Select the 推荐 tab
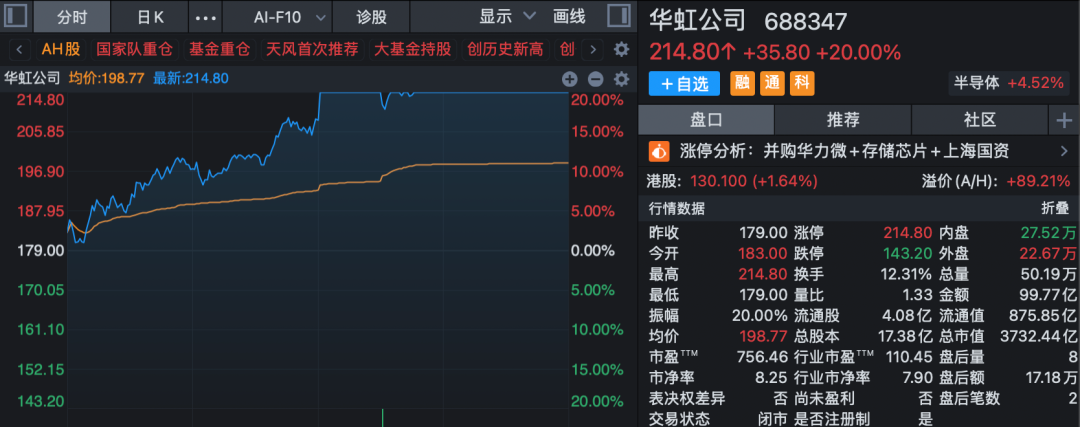 tap(843, 121)
